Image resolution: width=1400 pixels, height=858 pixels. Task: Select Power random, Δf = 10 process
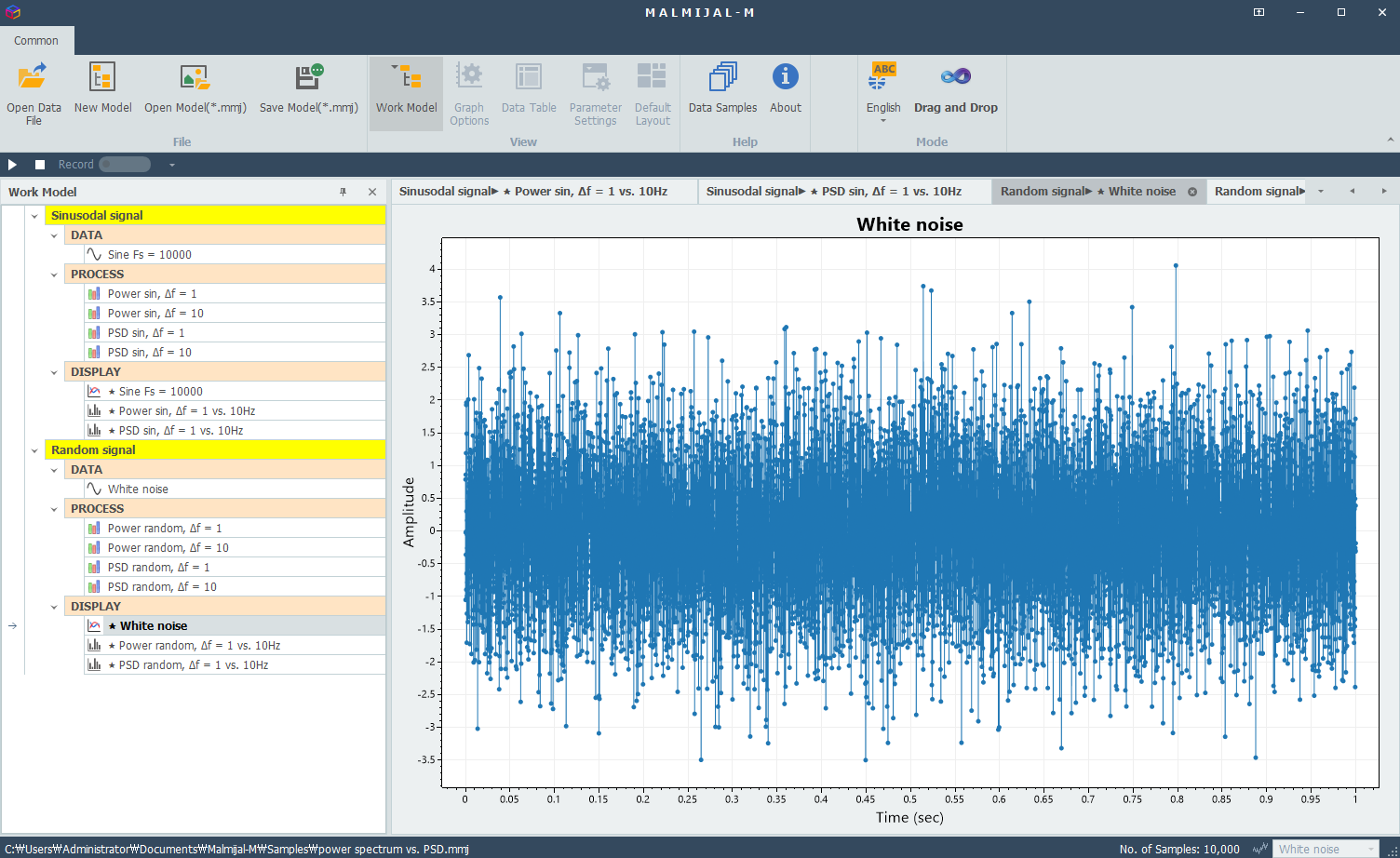click(235, 547)
